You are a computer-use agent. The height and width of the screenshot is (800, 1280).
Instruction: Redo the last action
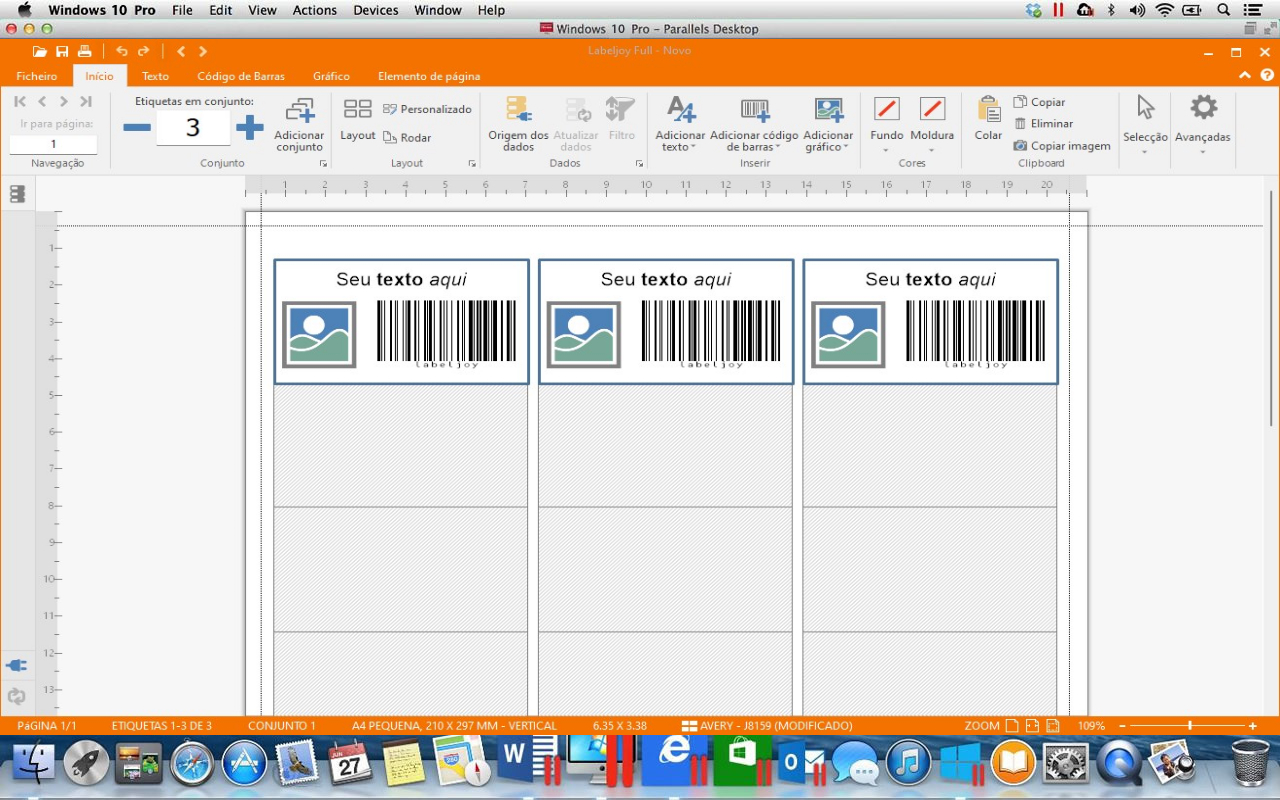pos(144,51)
